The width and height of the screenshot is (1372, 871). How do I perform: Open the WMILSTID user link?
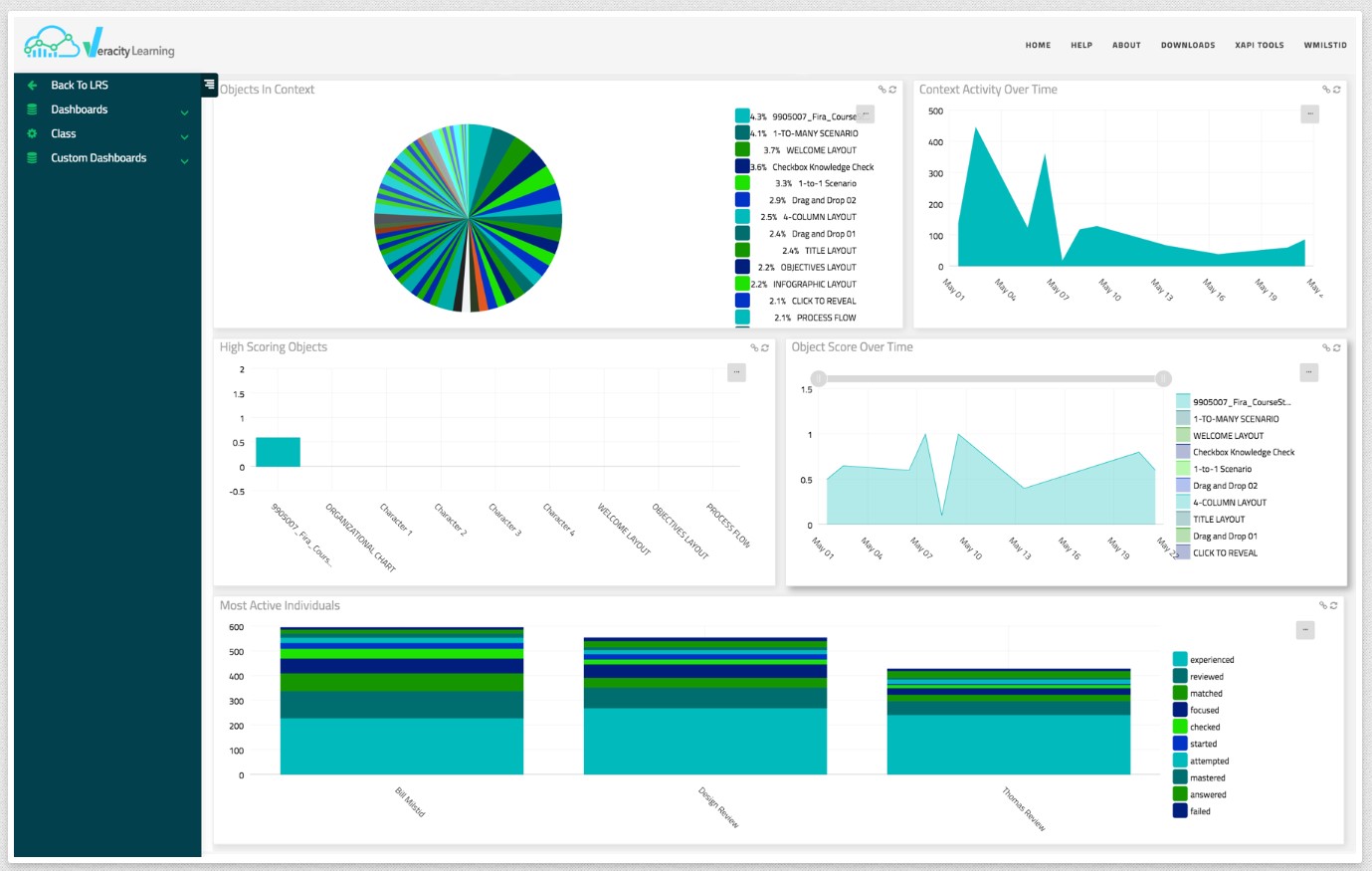tap(1324, 45)
